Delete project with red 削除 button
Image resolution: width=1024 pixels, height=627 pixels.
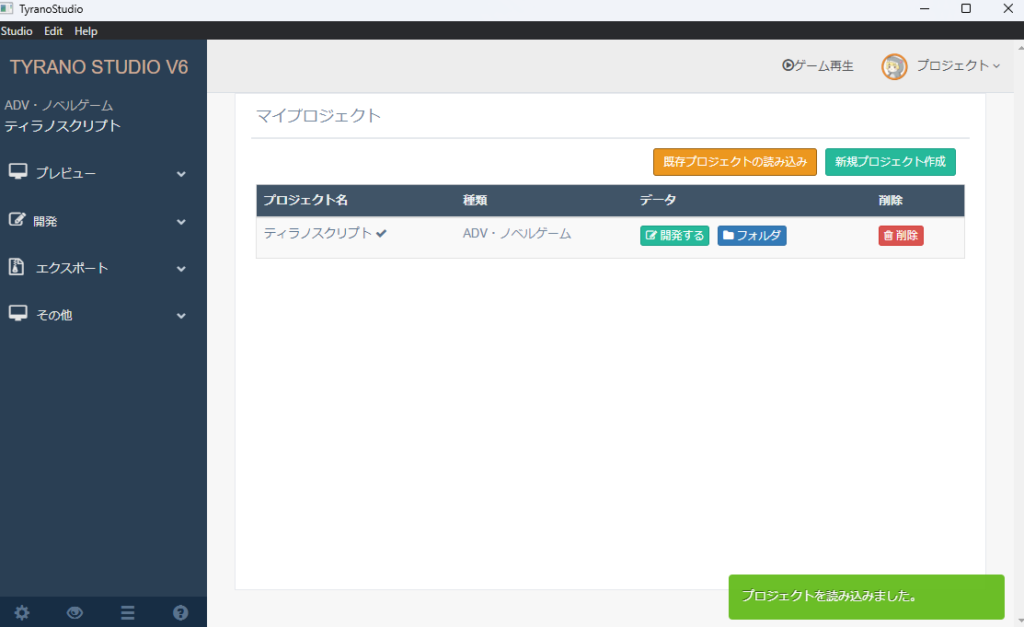pyautogui.click(x=900, y=236)
